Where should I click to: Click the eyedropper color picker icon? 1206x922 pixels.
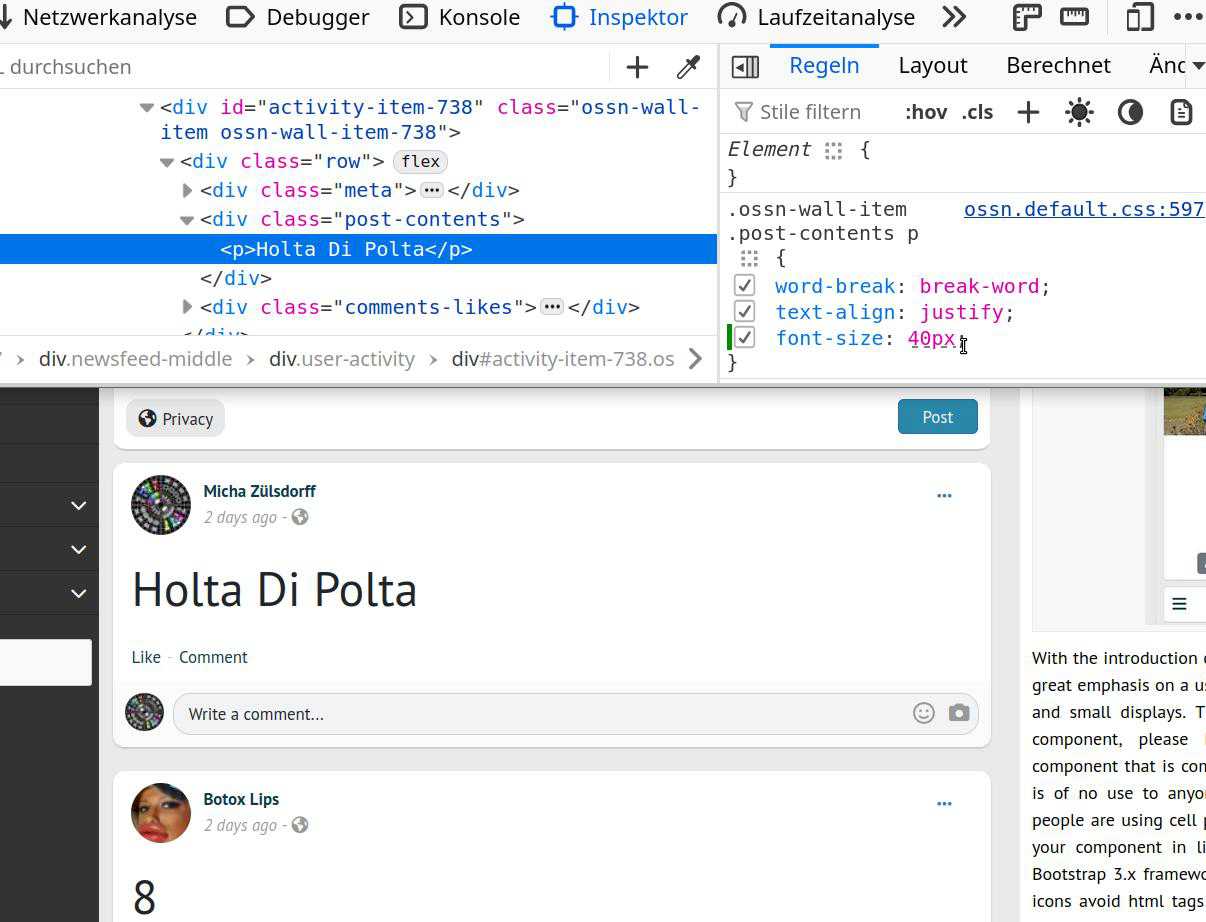coord(688,67)
